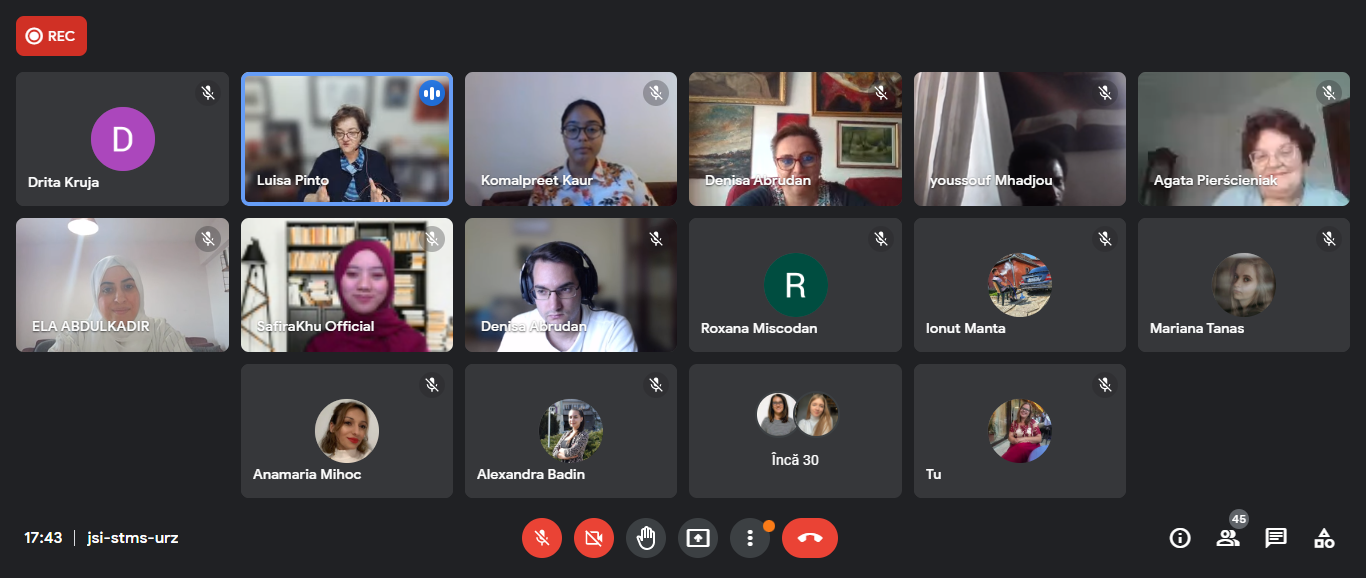Screen dimensions: 1366x578
Task: Hang up with red leave call button
Action: pyautogui.click(x=810, y=538)
